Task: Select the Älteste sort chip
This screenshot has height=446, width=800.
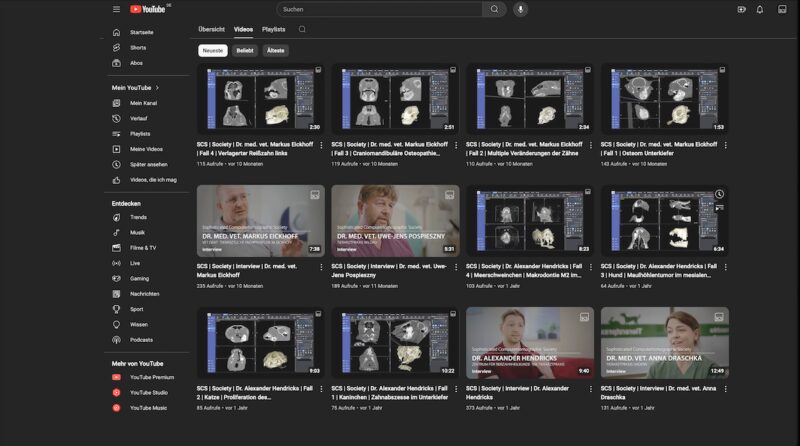Action: [x=276, y=50]
